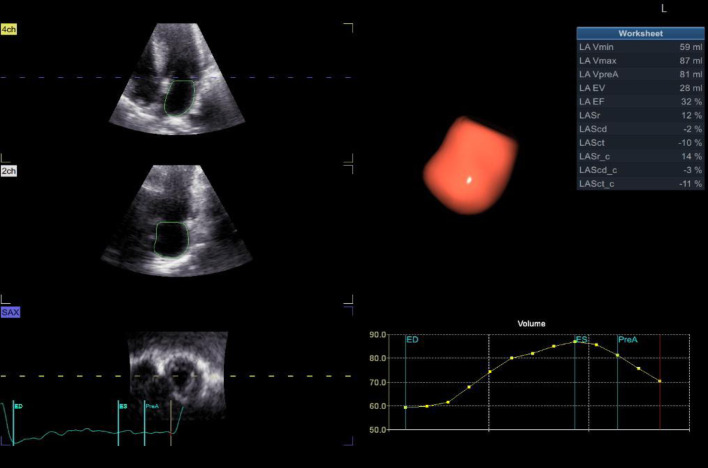The height and width of the screenshot is (468, 708).
Task: Select the LA Vmax row in worksheet
Action: (x=639, y=60)
